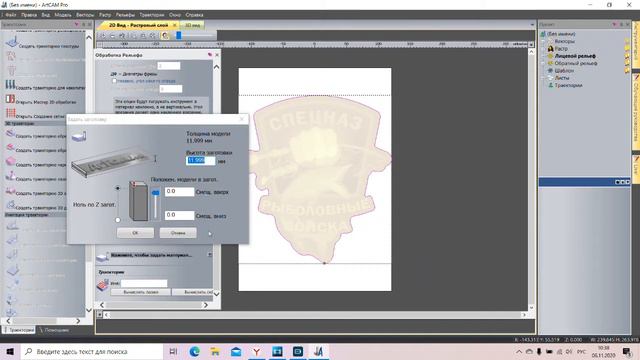This screenshot has width=640, height=360.
Task: Open Microsoft Edge from the taskbar
Action: 194,351
